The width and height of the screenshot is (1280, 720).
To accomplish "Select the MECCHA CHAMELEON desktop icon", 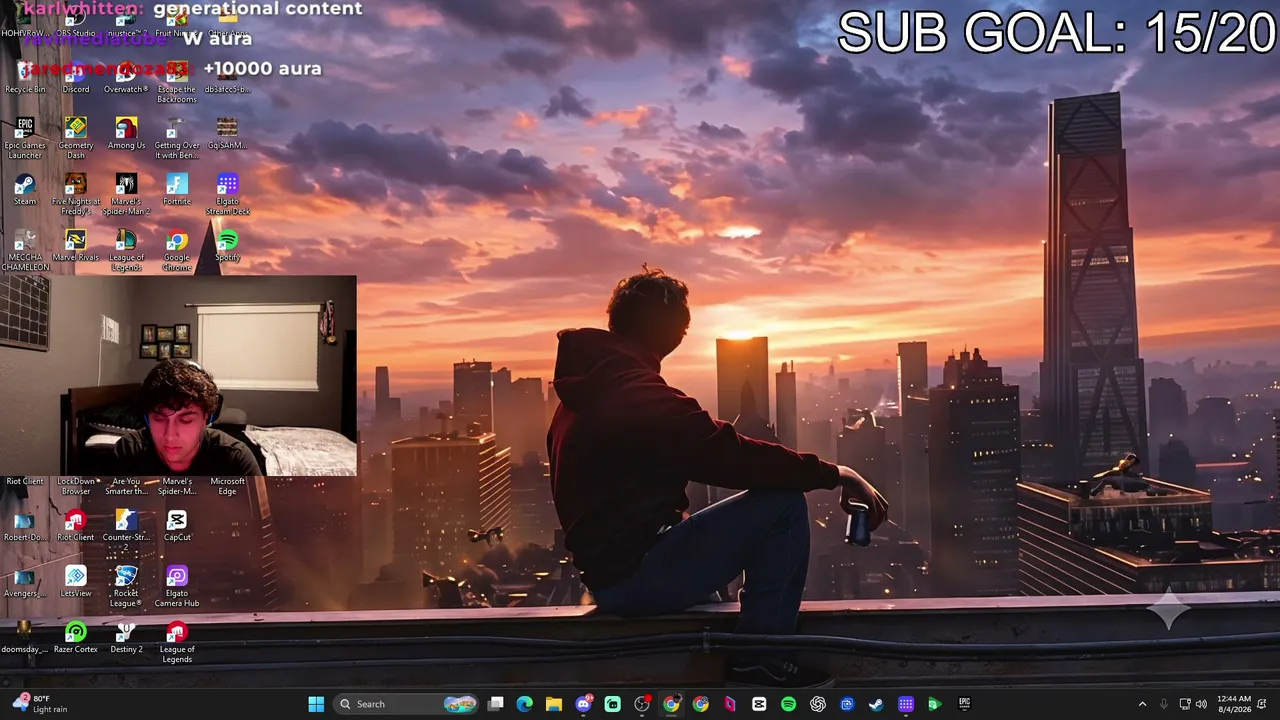I will 25,251.
